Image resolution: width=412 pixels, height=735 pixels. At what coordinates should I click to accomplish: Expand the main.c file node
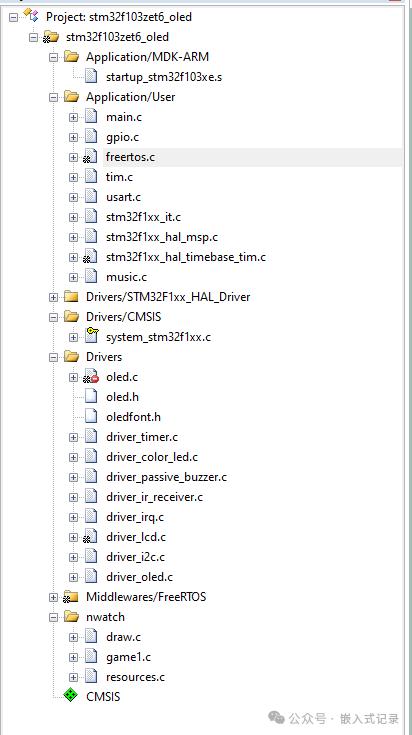tap(73, 117)
